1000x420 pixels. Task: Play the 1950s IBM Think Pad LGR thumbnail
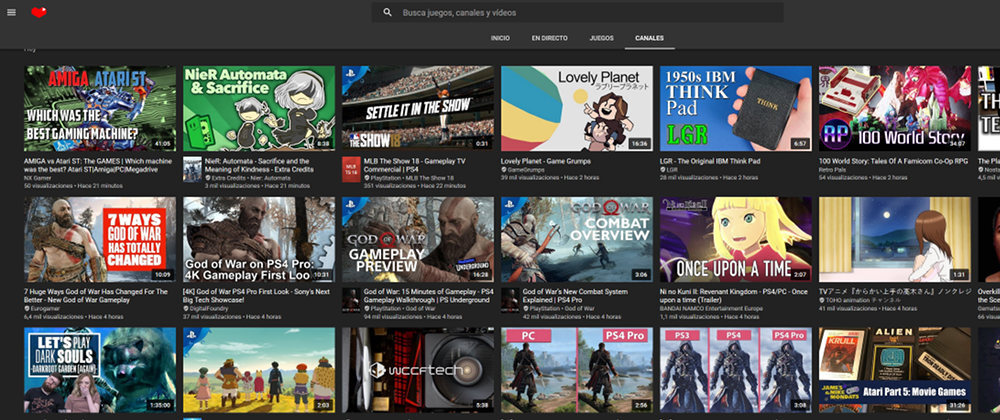coord(735,108)
